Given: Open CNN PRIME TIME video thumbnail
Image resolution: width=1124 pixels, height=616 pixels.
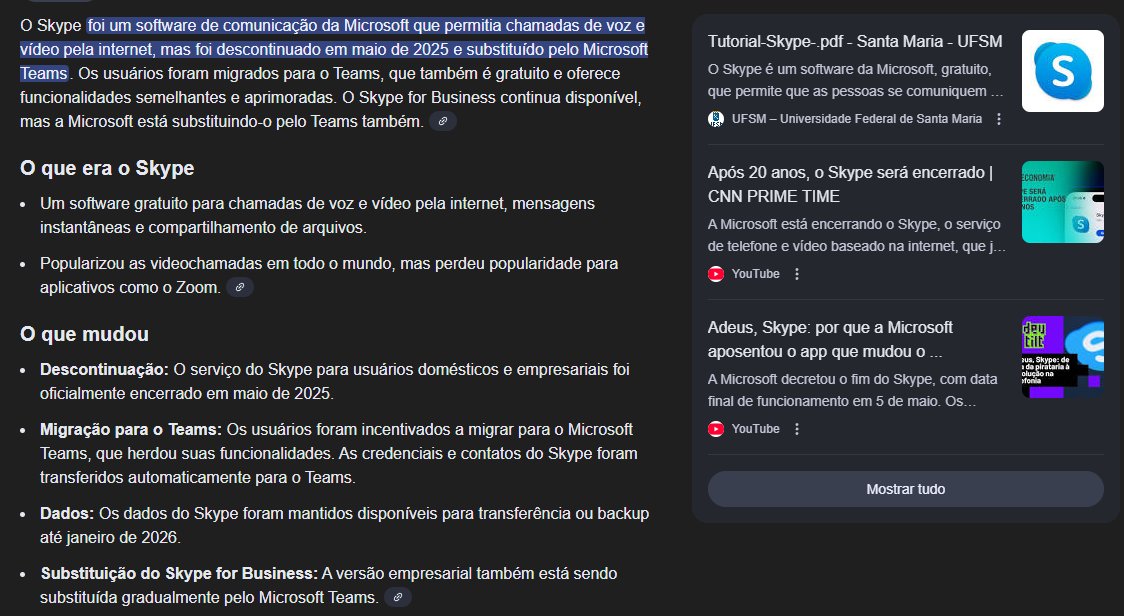Looking at the screenshot, I should 1062,202.
